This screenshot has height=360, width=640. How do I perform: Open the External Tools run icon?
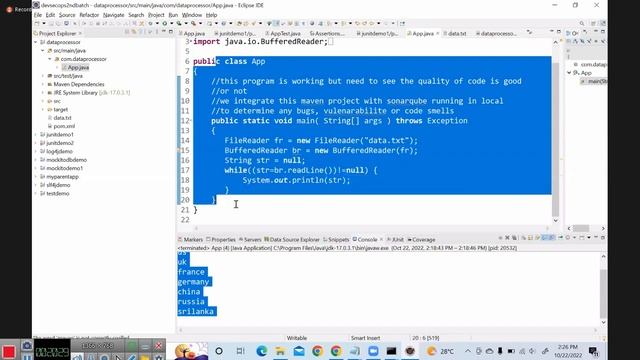[x=193, y=23]
